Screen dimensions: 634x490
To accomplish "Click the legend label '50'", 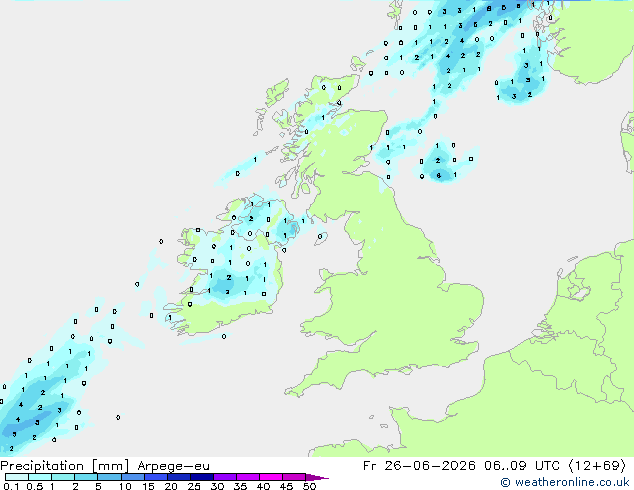I will (309, 486).
